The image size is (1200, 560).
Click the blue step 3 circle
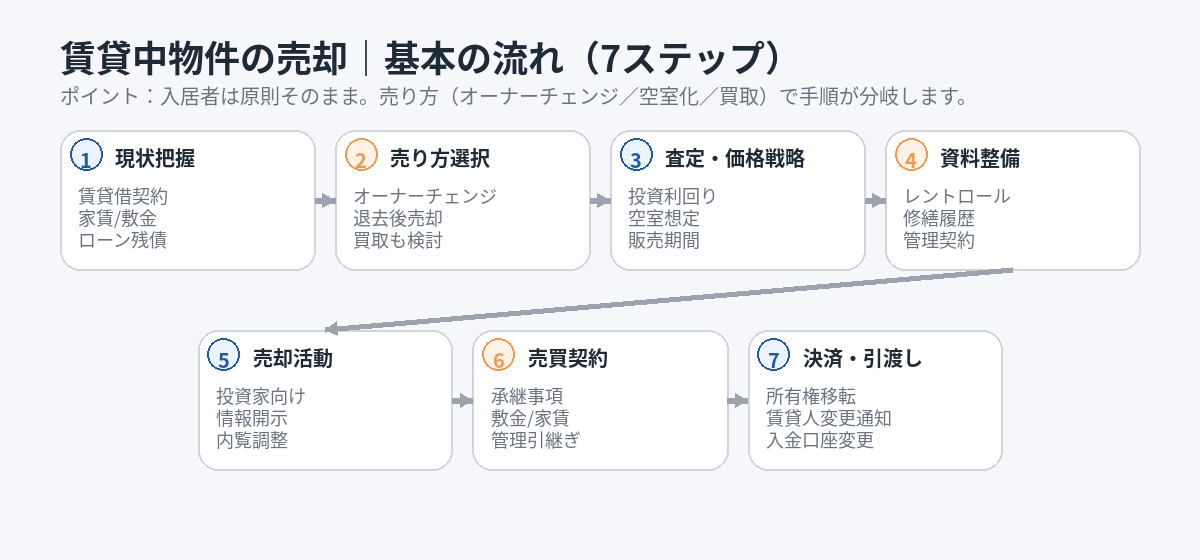coord(637,157)
